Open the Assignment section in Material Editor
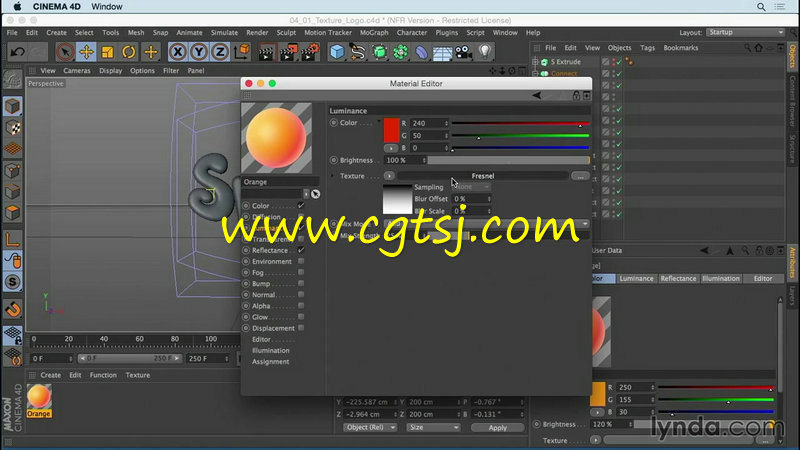Screen dimensions: 800x450 point(270,362)
